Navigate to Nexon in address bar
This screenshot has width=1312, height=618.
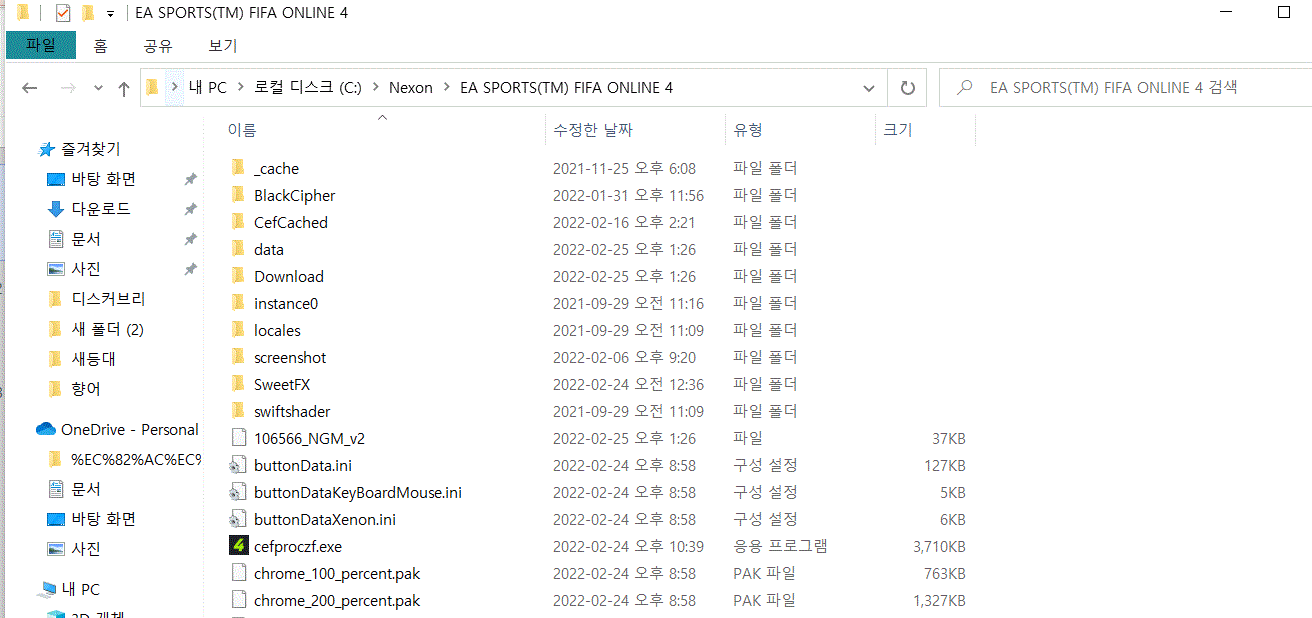tap(411, 88)
